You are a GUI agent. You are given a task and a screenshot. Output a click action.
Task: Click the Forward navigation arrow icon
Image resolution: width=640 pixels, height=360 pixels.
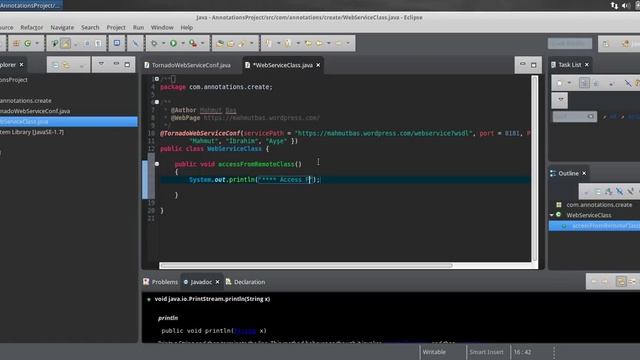point(338,43)
